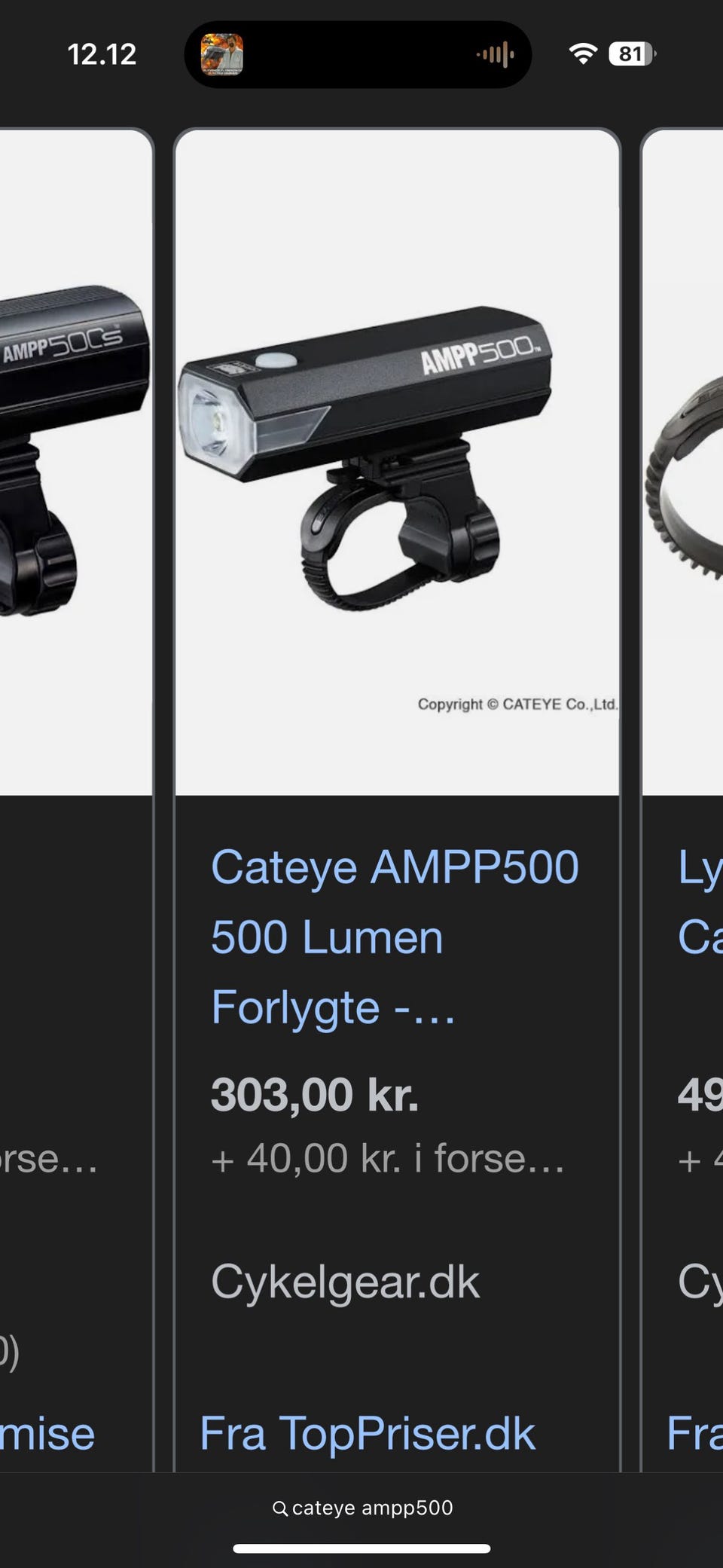Open the truncated product title on right card
Screen dimensions: 723x1568
click(x=700, y=902)
